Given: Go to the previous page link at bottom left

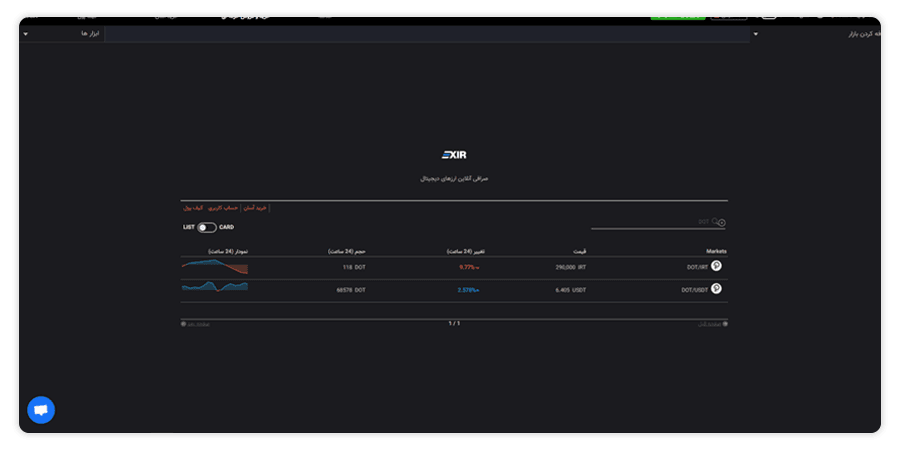Looking at the screenshot, I should (x=195, y=324).
